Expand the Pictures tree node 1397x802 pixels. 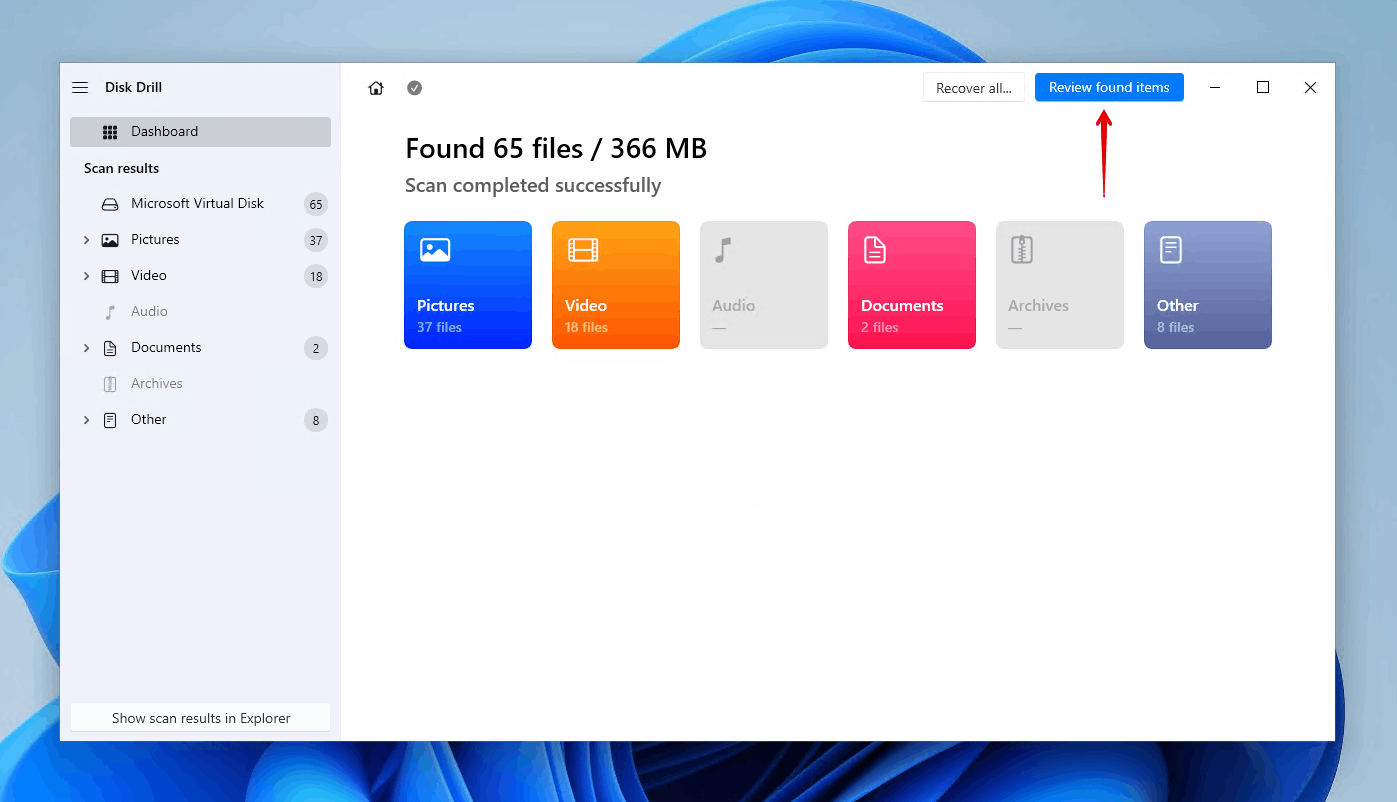(86, 240)
